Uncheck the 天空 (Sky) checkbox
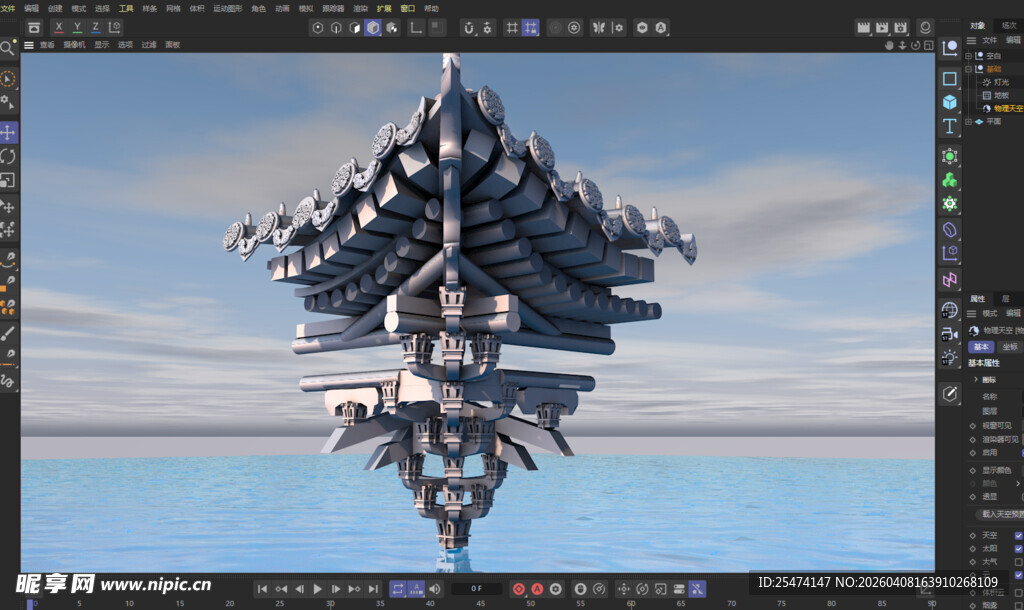 (x=1019, y=535)
